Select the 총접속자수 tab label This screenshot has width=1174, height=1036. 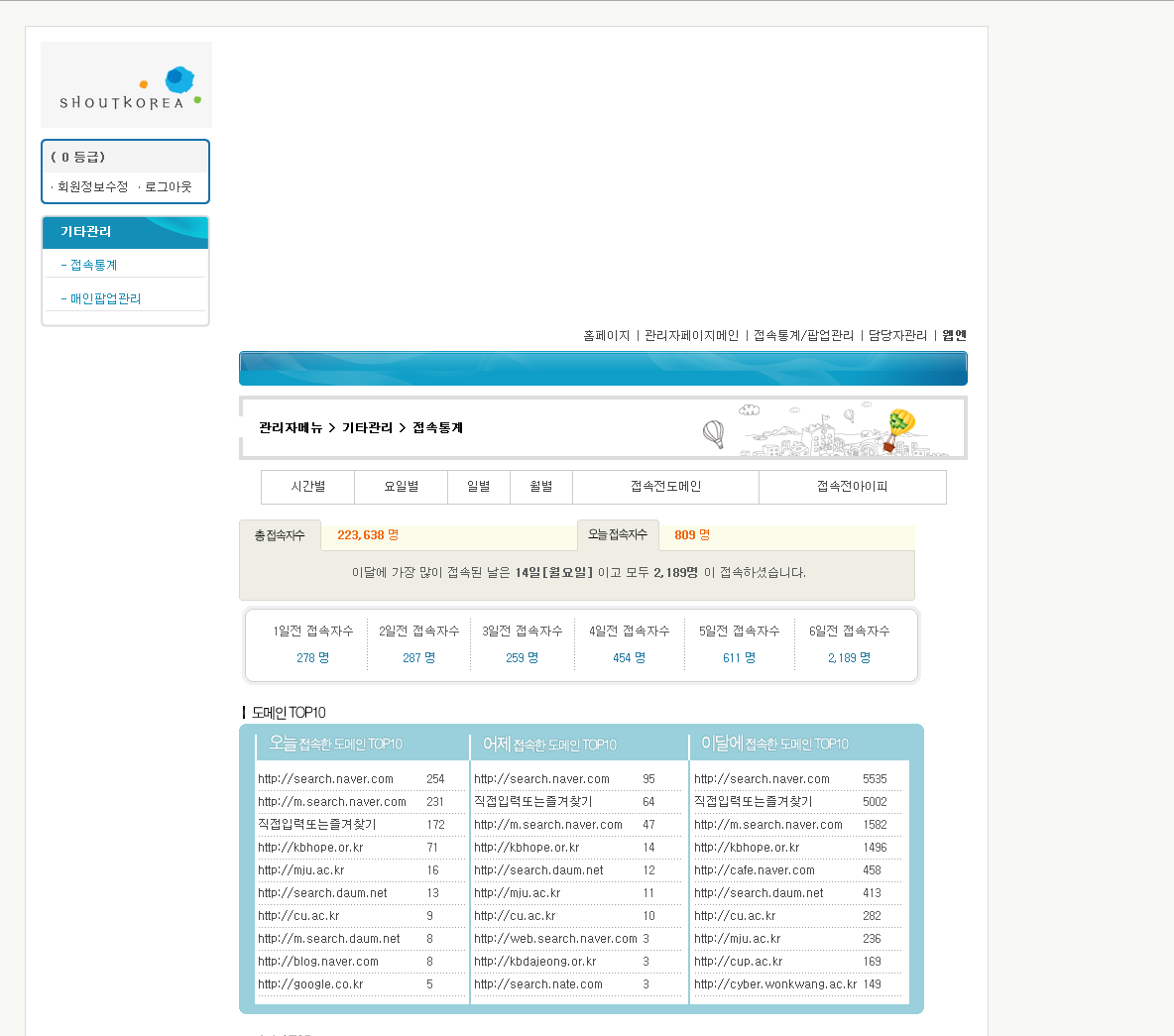tap(280, 535)
